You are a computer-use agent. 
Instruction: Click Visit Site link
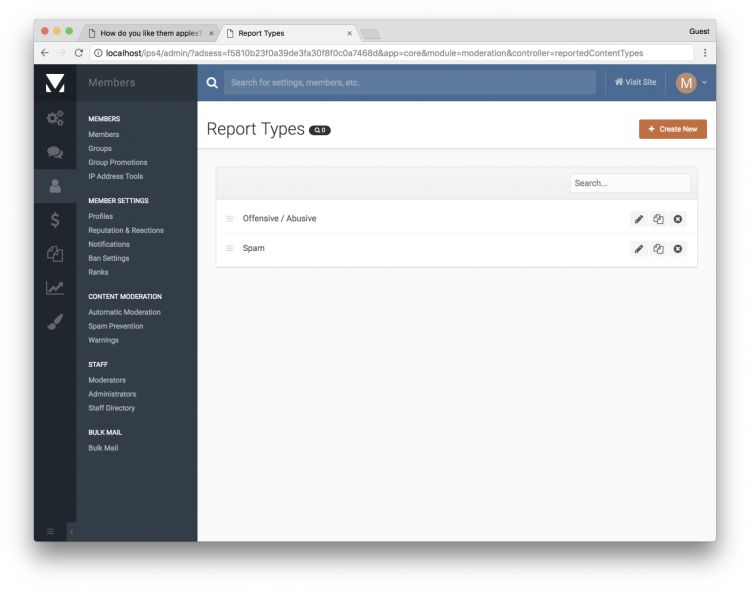point(635,82)
